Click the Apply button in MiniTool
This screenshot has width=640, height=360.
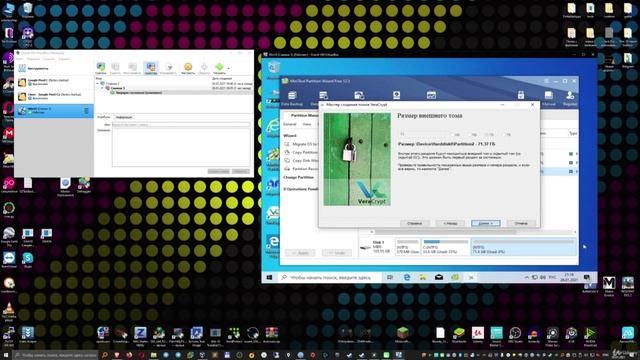[300, 253]
